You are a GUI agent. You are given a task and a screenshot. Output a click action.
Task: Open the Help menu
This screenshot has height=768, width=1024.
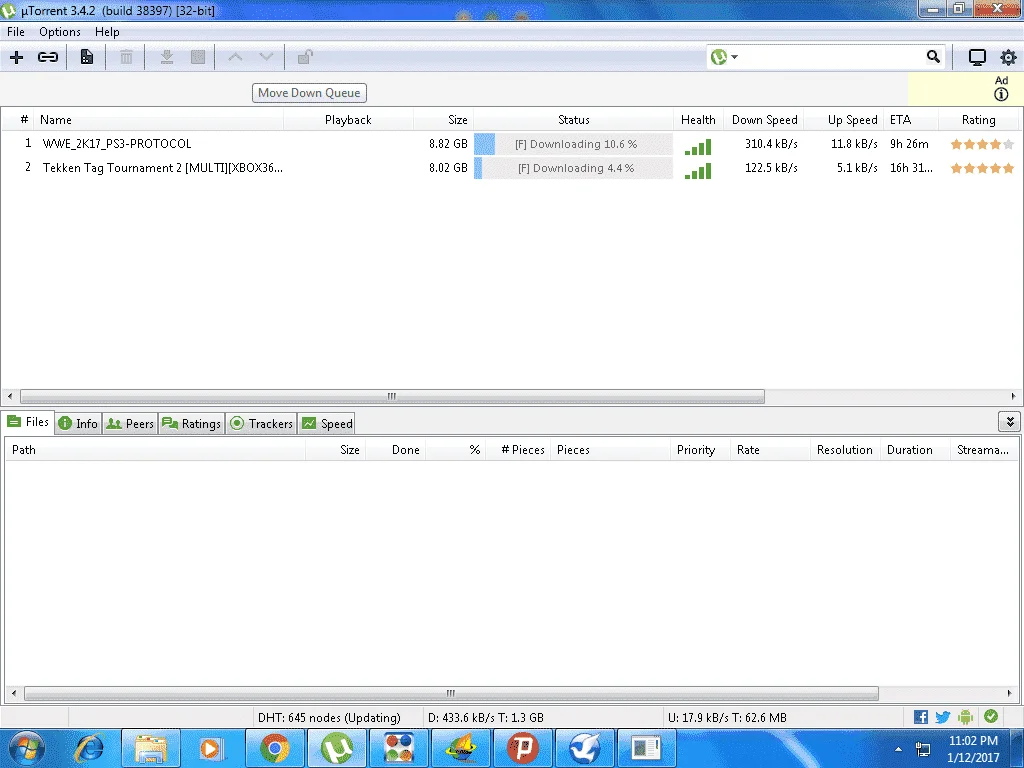pos(107,32)
